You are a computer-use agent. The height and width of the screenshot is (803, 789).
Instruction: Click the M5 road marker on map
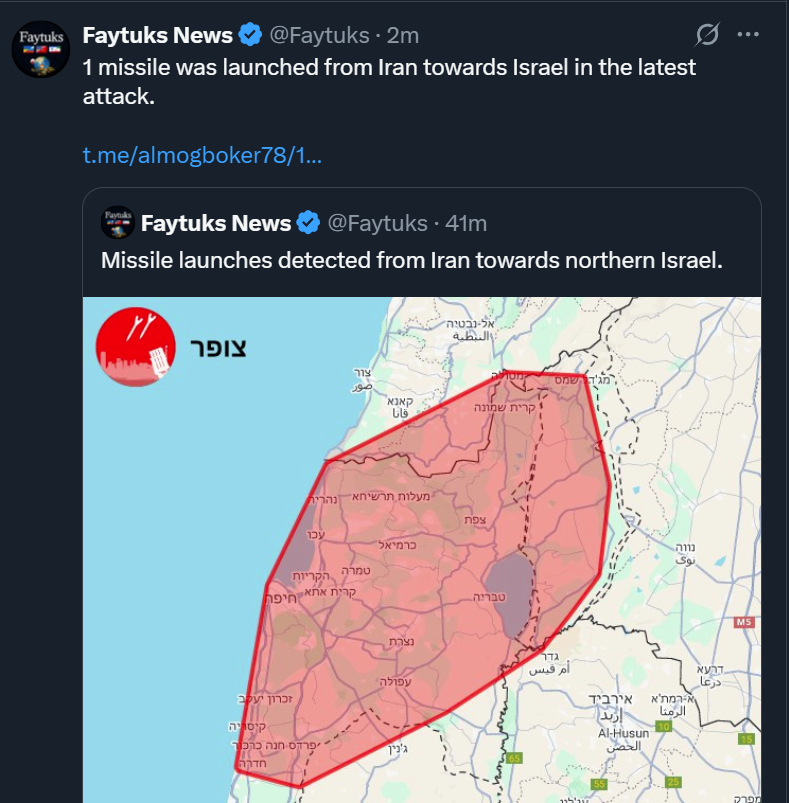(744, 622)
